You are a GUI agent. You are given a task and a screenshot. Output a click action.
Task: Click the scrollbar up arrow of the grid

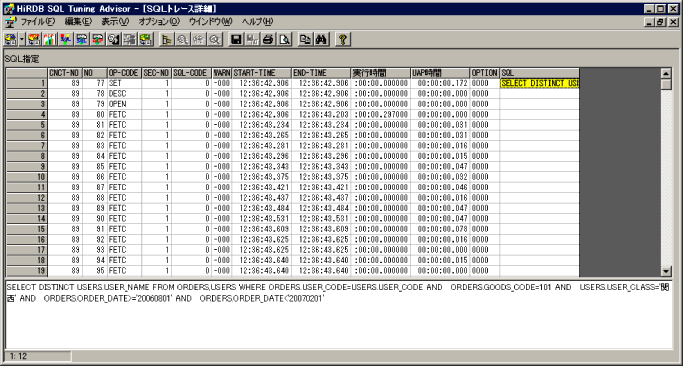(666, 73)
